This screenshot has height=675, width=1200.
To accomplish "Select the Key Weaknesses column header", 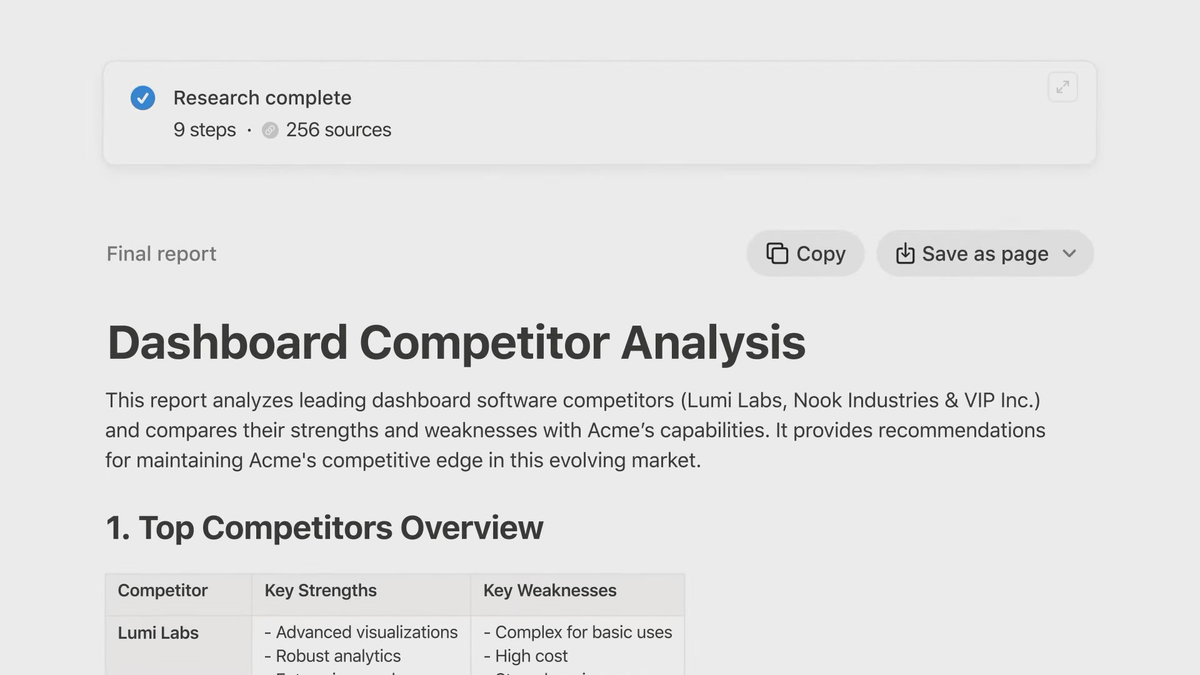I will (x=550, y=591).
